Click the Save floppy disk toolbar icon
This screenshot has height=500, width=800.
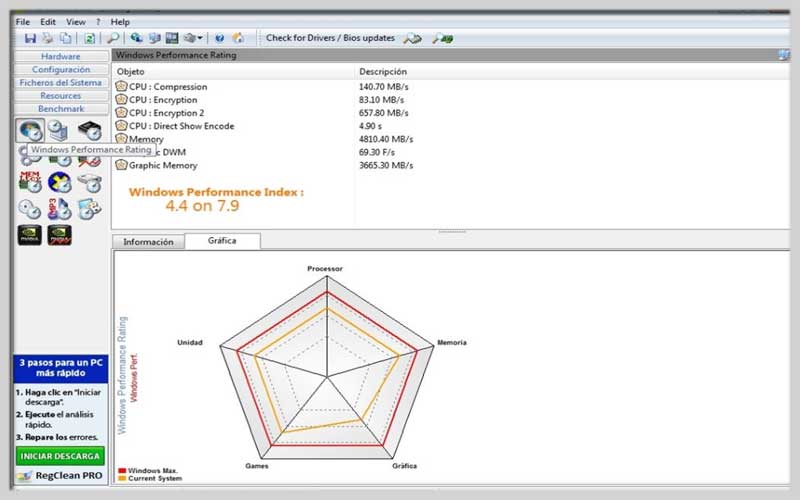30,38
